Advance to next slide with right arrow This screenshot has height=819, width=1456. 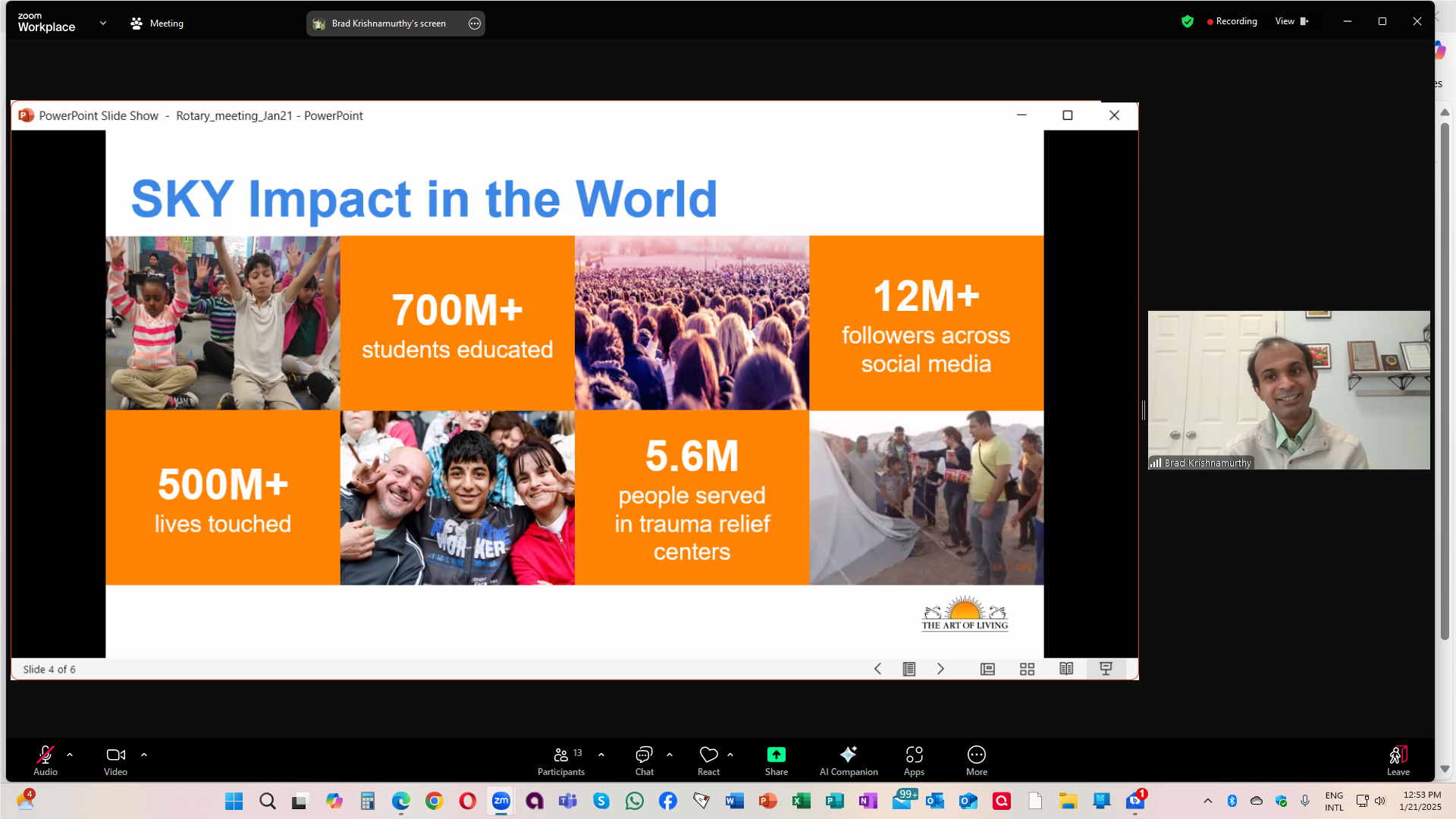940,669
